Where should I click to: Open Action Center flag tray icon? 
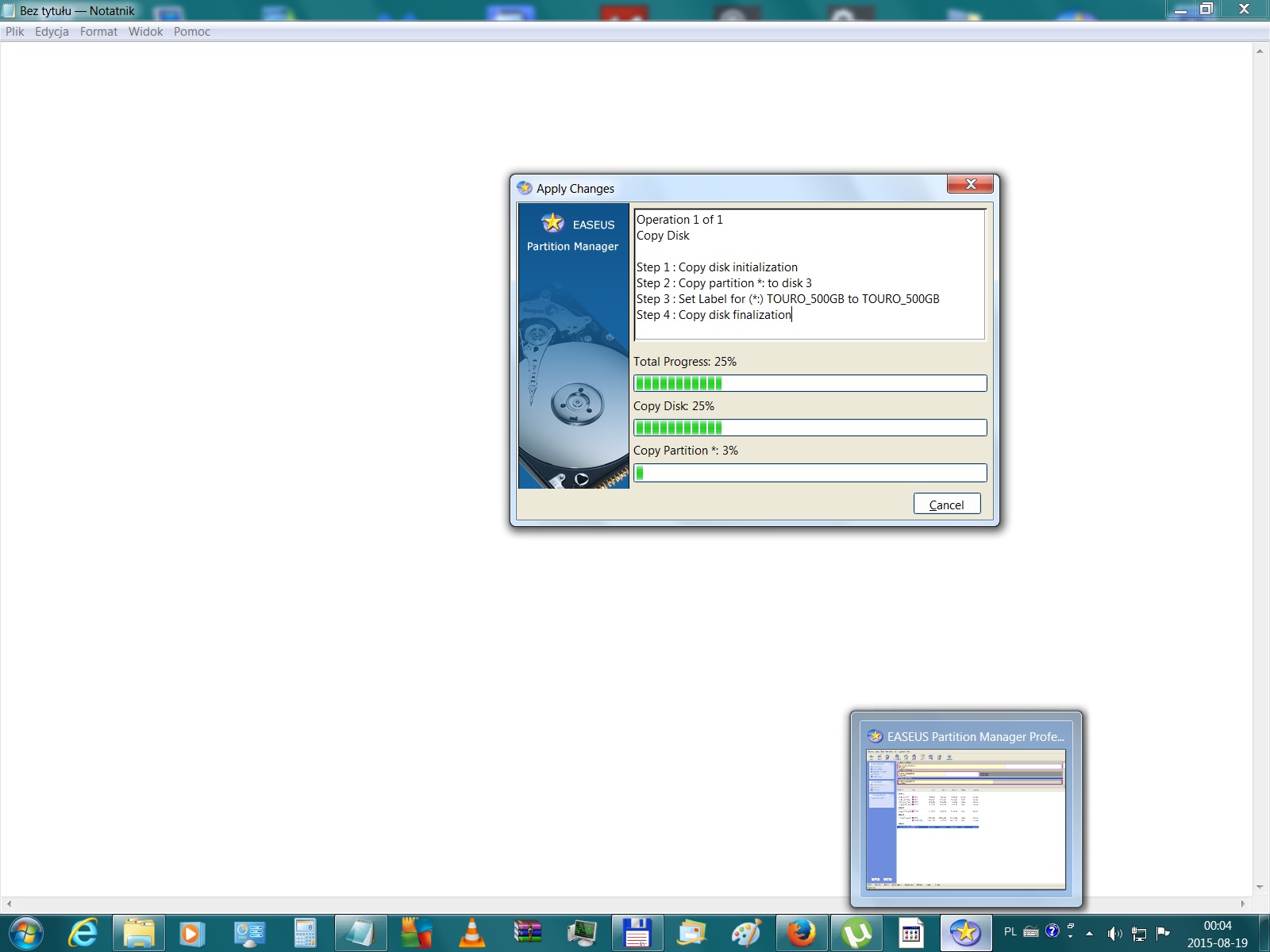(1163, 932)
